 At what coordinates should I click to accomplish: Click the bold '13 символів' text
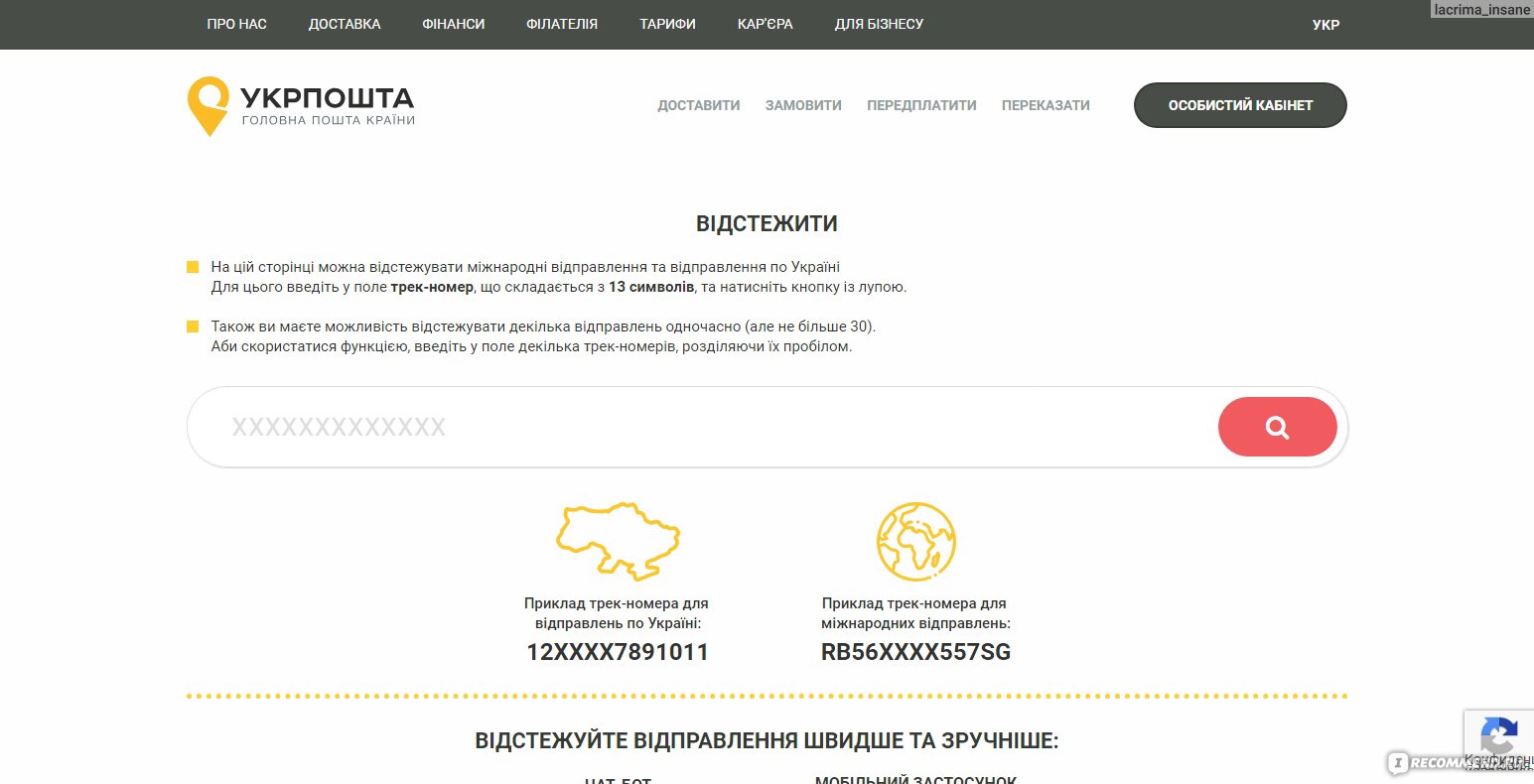tap(651, 287)
